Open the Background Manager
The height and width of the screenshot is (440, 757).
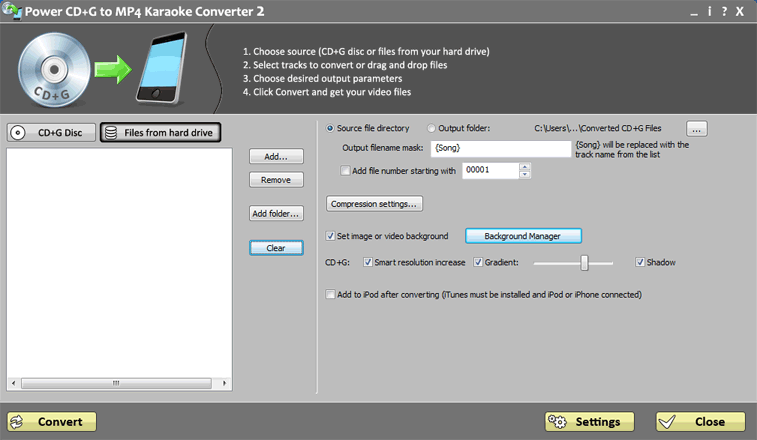coord(523,236)
